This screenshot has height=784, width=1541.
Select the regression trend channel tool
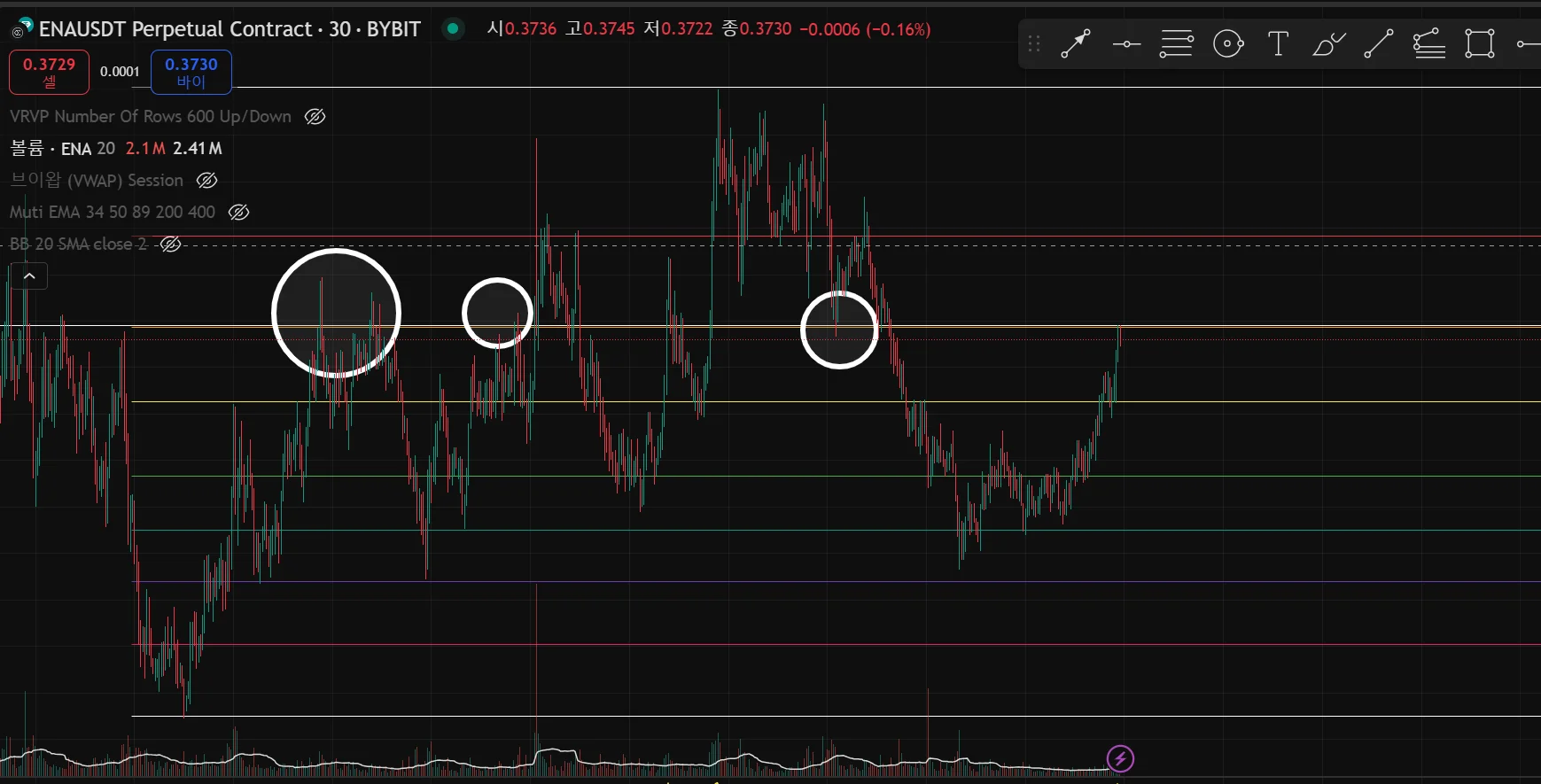[x=1428, y=43]
